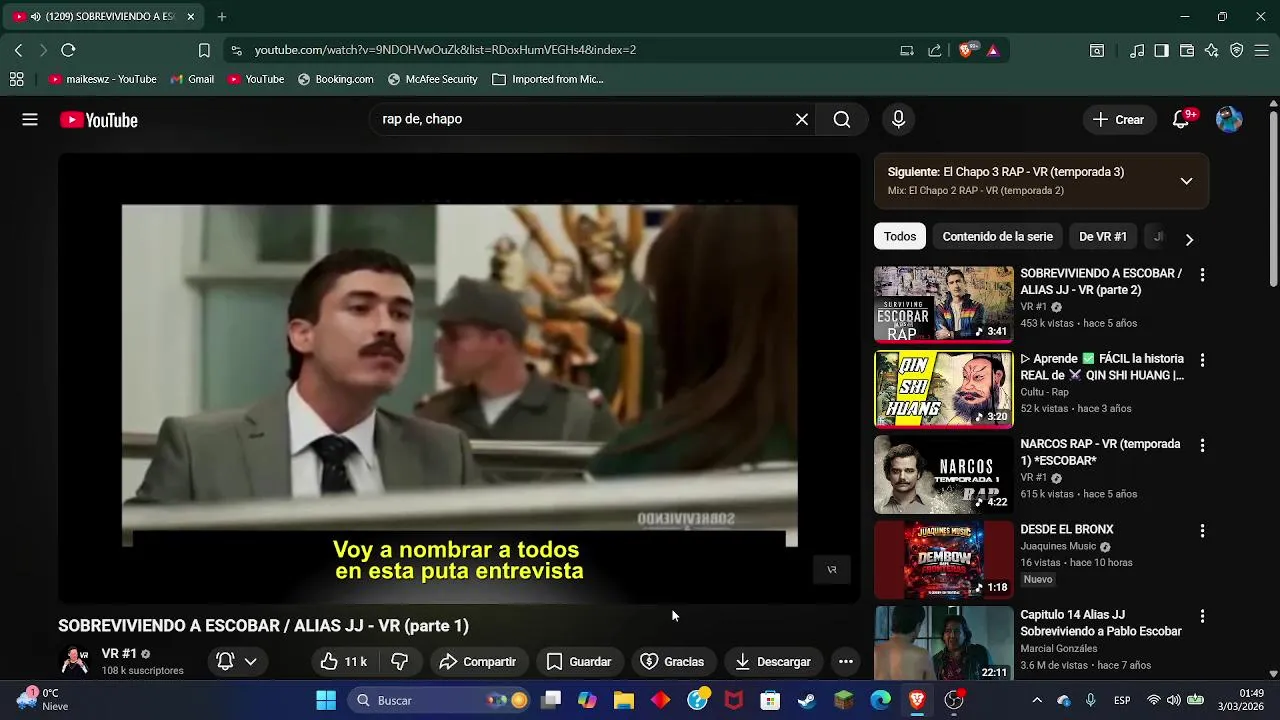The height and width of the screenshot is (720, 1280).
Task: Show hidden system tray icons
Action: coord(1037,700)
